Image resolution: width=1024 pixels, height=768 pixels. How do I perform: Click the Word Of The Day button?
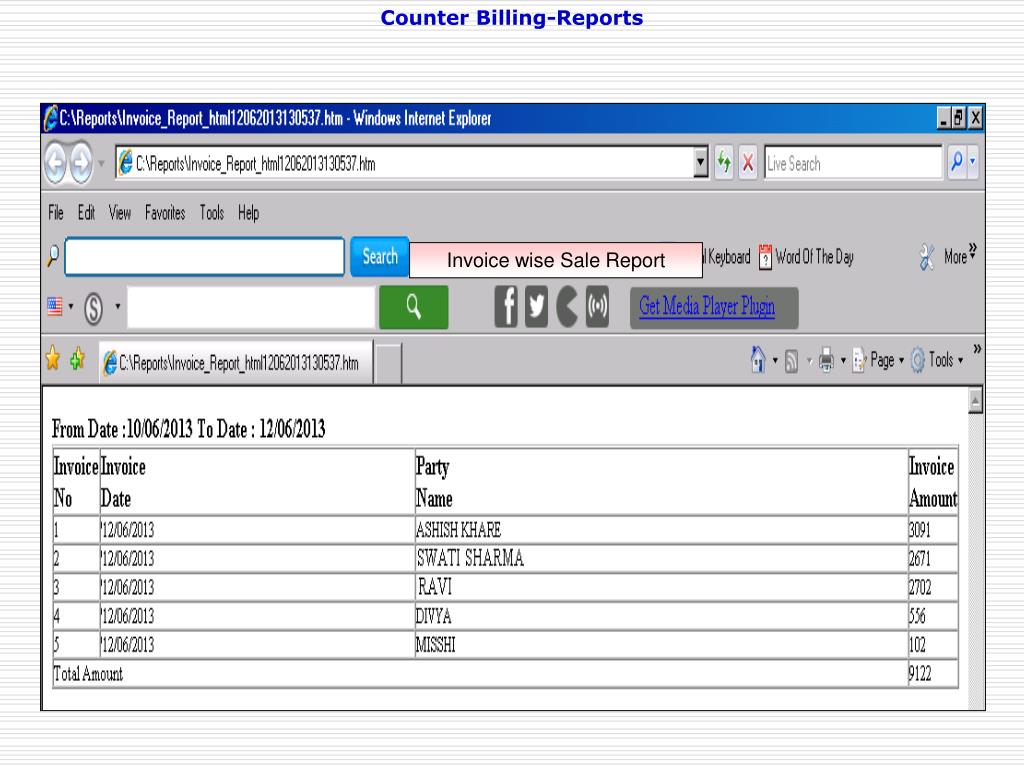pos(807,257)
